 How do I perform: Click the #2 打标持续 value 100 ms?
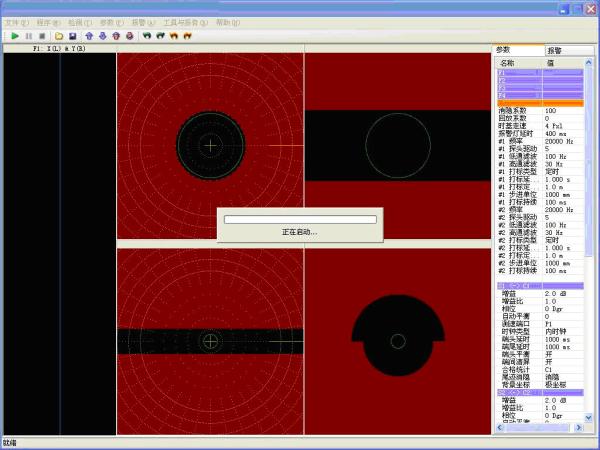point(556,271)
